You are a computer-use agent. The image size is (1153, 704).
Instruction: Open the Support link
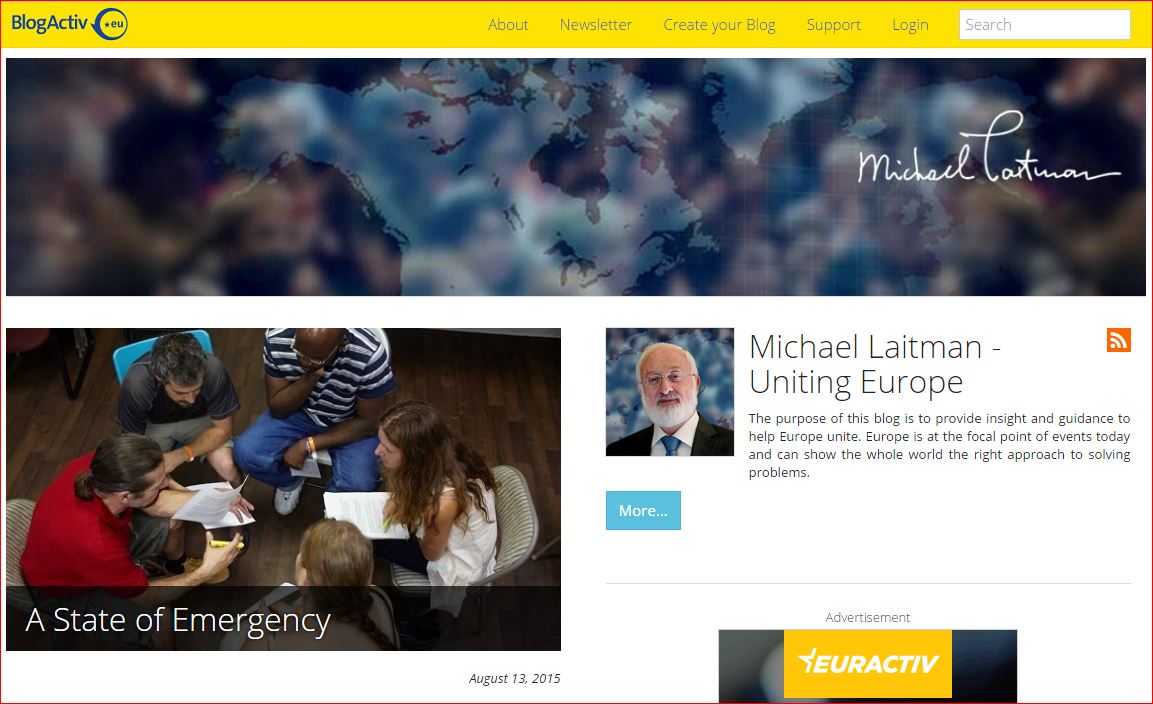click(x=833, y=25)
